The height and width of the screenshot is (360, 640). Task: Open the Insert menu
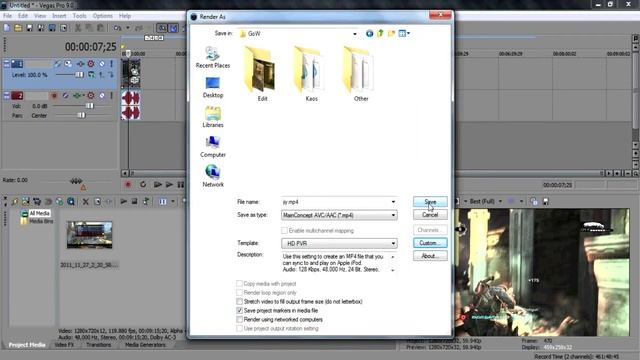click(59, 16)
